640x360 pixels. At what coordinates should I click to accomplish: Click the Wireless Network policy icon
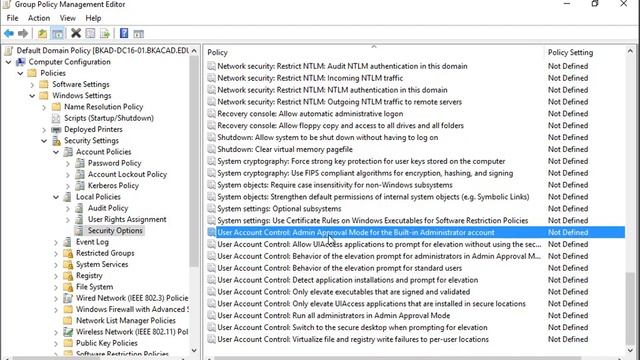tap(68, 332)
